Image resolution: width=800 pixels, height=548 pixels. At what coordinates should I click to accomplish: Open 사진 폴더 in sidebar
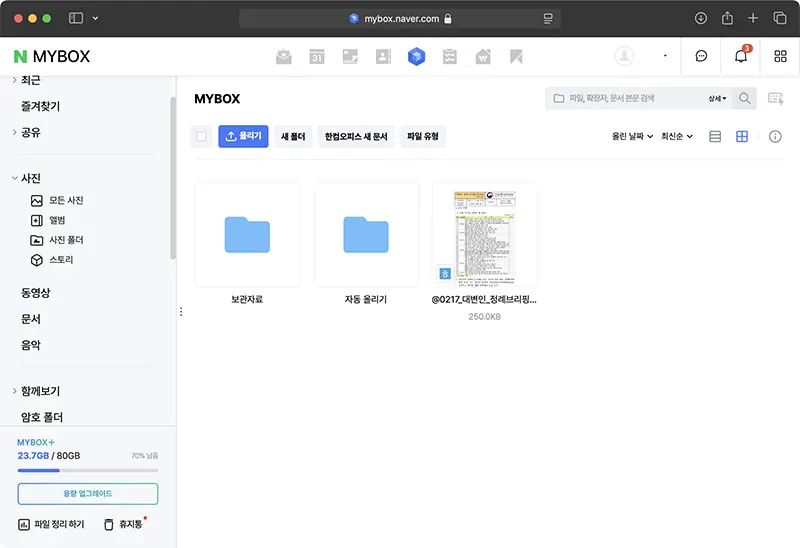(x=57, y=240)
